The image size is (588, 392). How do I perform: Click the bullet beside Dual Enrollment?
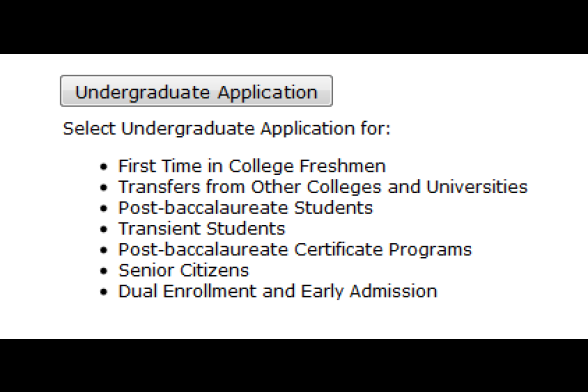(x=104, y=291)
